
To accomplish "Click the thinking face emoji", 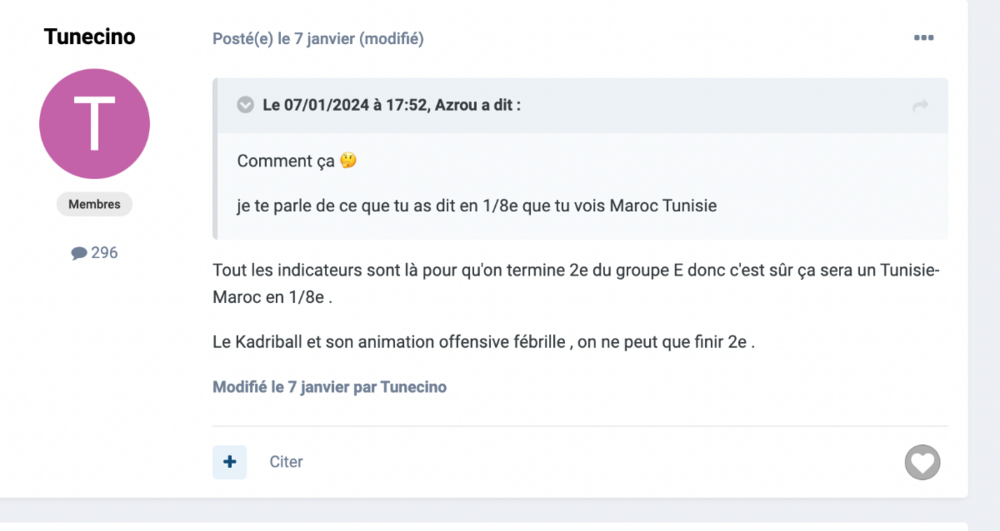I will tap(348, 160).
